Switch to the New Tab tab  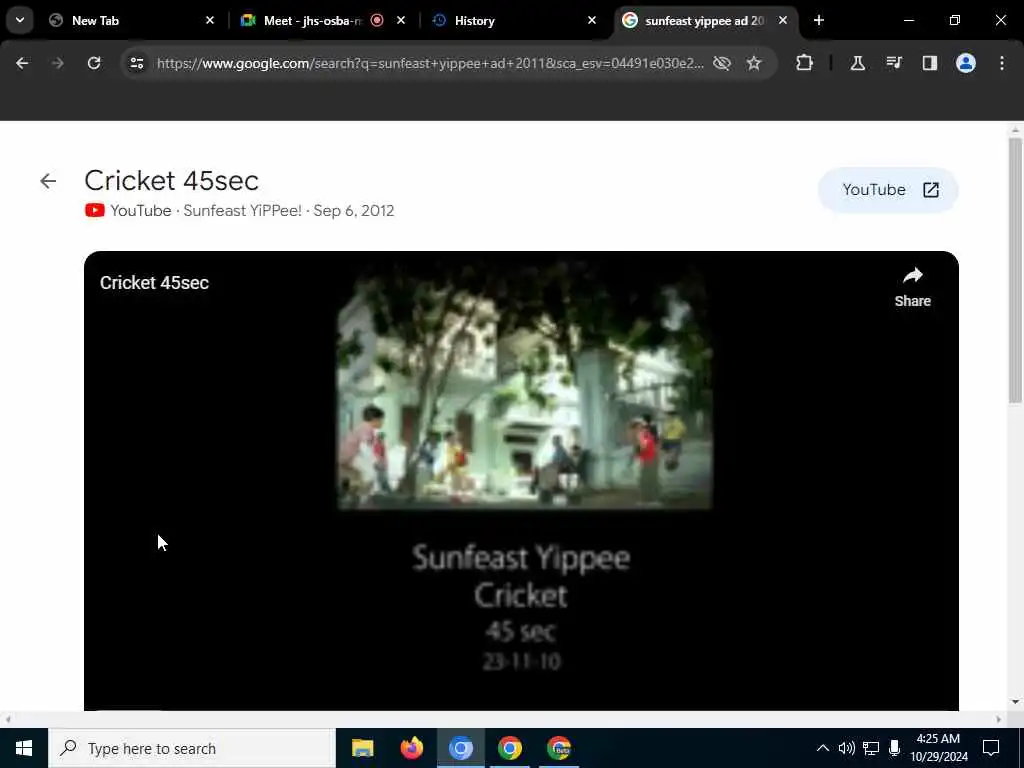pyautogui.click(x=133, y=20)
